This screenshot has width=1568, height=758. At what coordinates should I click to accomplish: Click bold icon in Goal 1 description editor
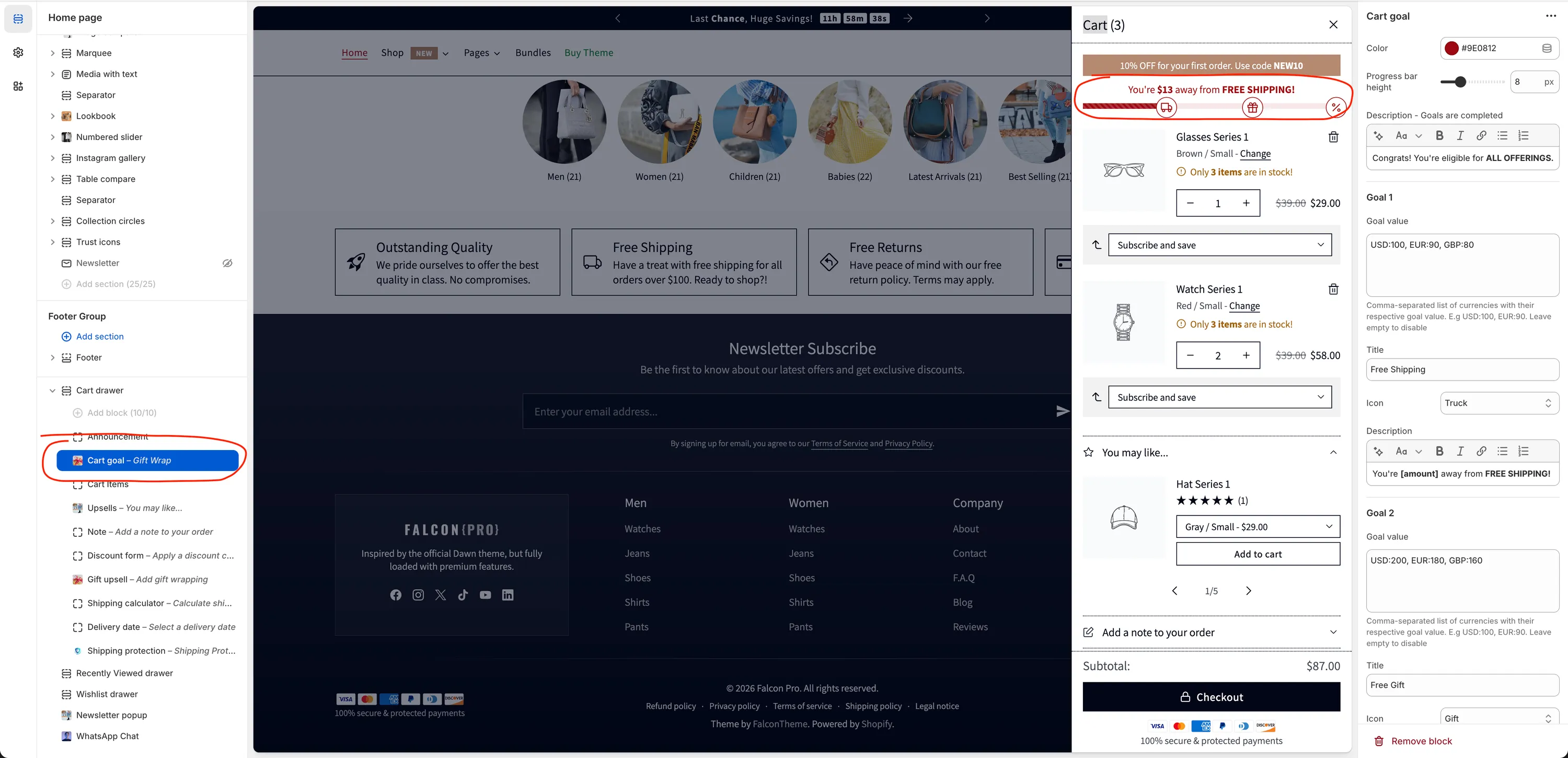[1439, 451]
